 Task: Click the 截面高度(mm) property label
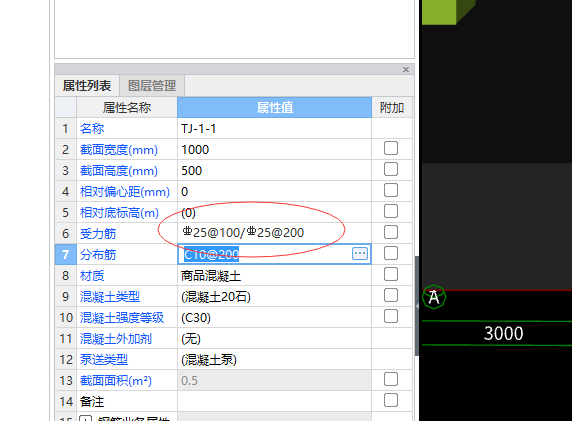(119, 171)
